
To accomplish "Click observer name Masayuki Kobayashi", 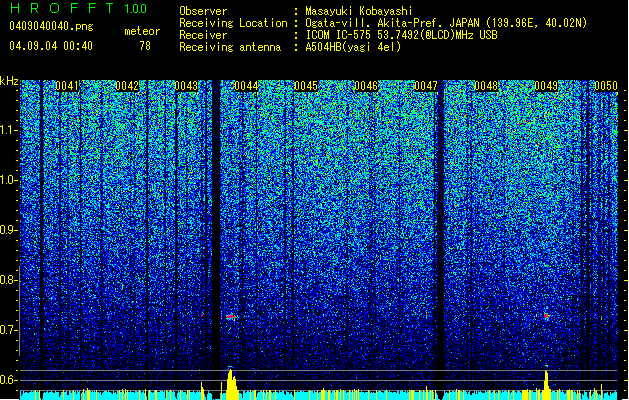I will point(359,11).
